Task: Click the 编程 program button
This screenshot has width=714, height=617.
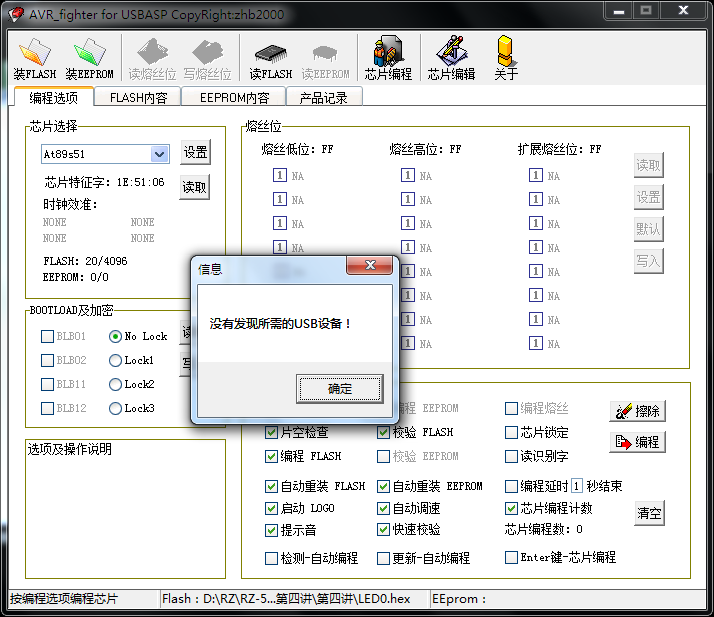Action: (x=638, y=442)
